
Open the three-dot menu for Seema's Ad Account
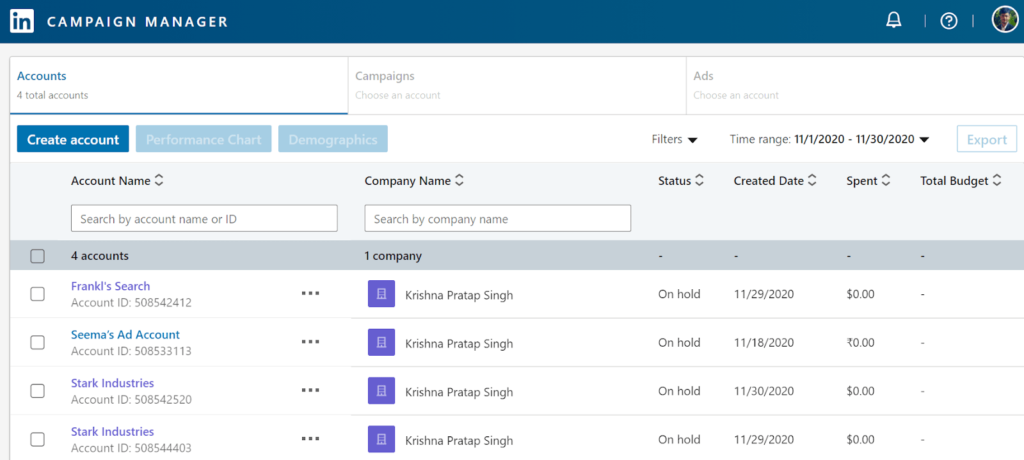[310, 342]
